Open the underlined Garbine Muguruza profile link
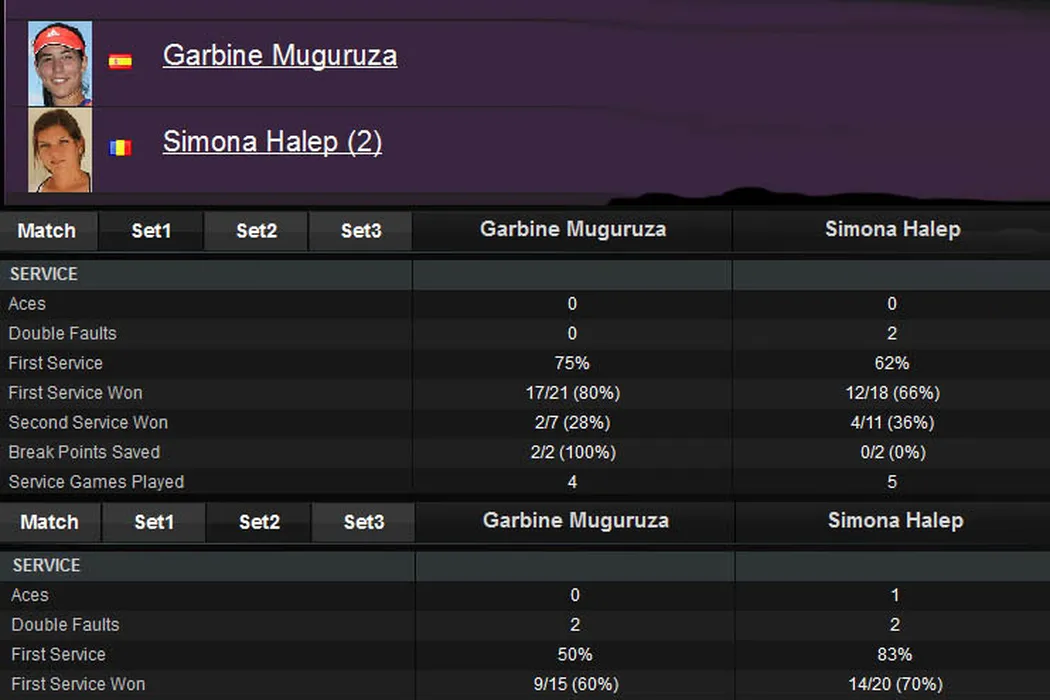The height and width of the screenshot is (700, 1050). [280, 55]
